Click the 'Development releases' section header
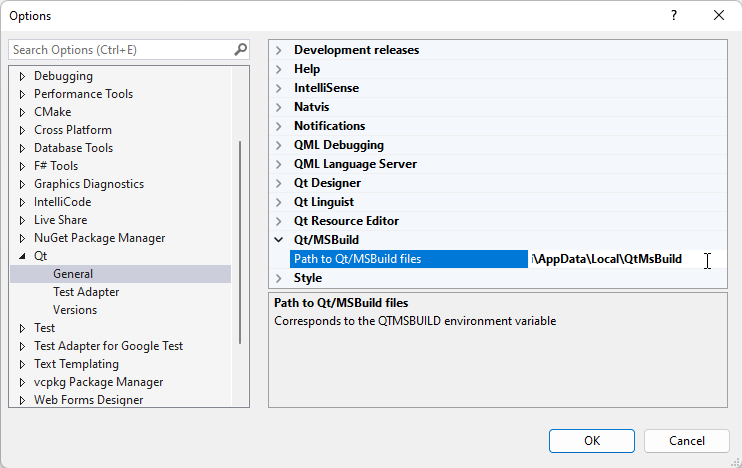Viewport: 742px width, 468px height. point(356,50)
